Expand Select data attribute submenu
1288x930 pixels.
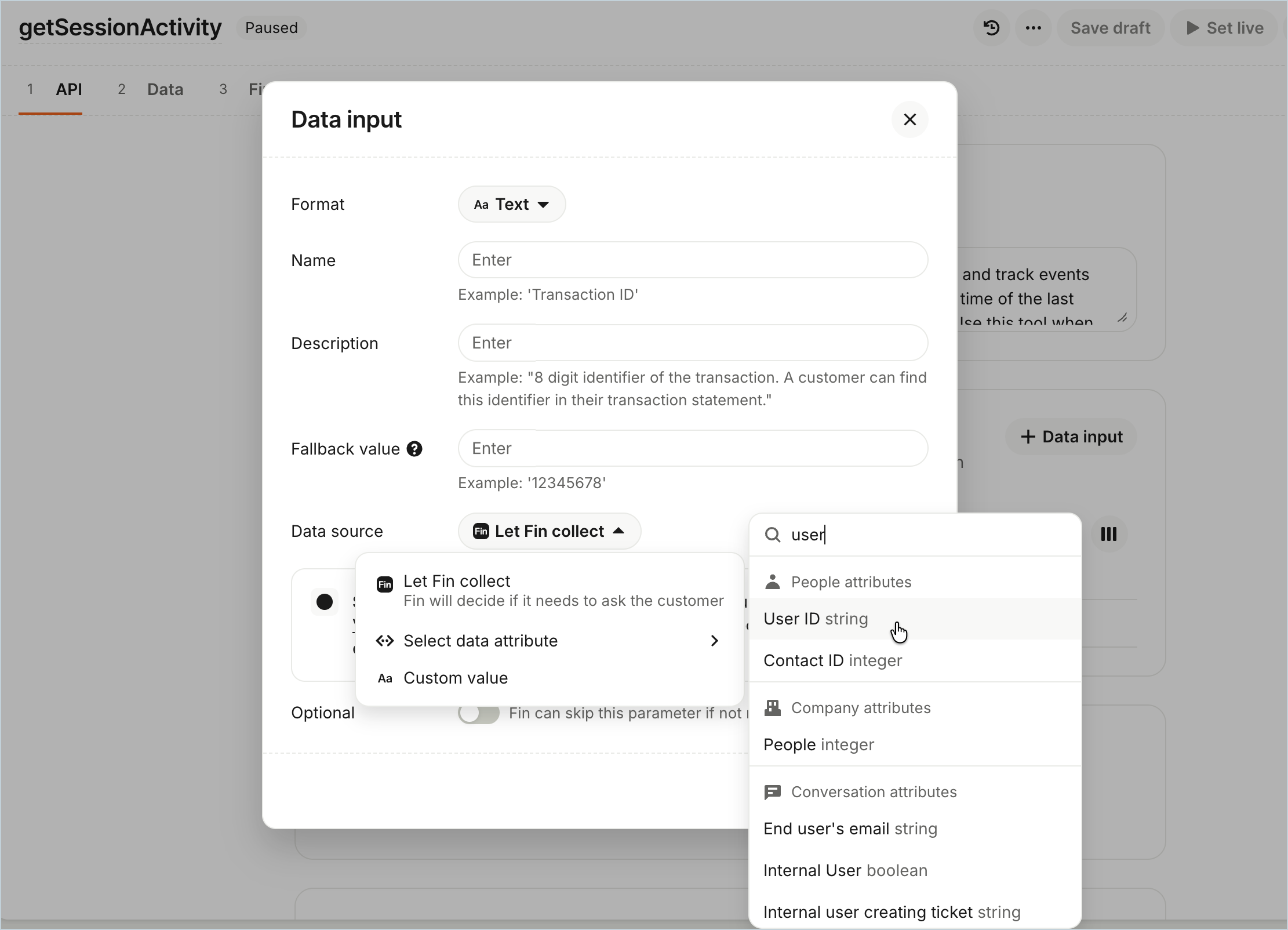[x=549, y=641]
